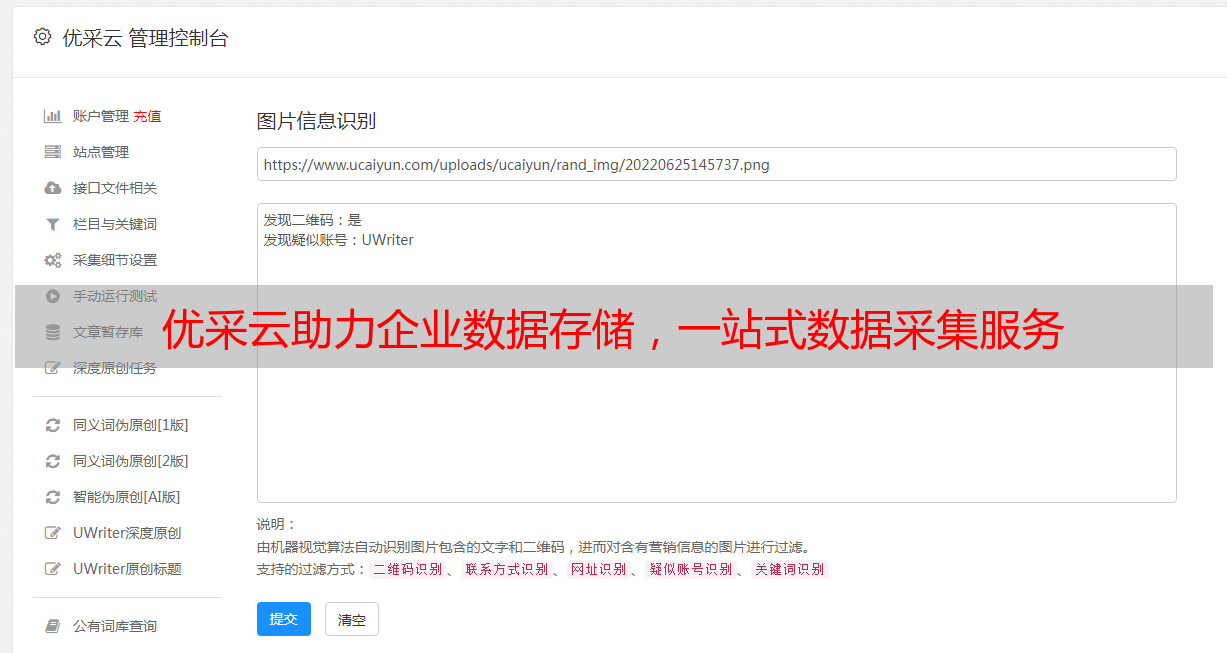The width and height of the screenshot is (1227, 653).
Task: Click the 图片信息识别 heading
Action: pos(316,121)
